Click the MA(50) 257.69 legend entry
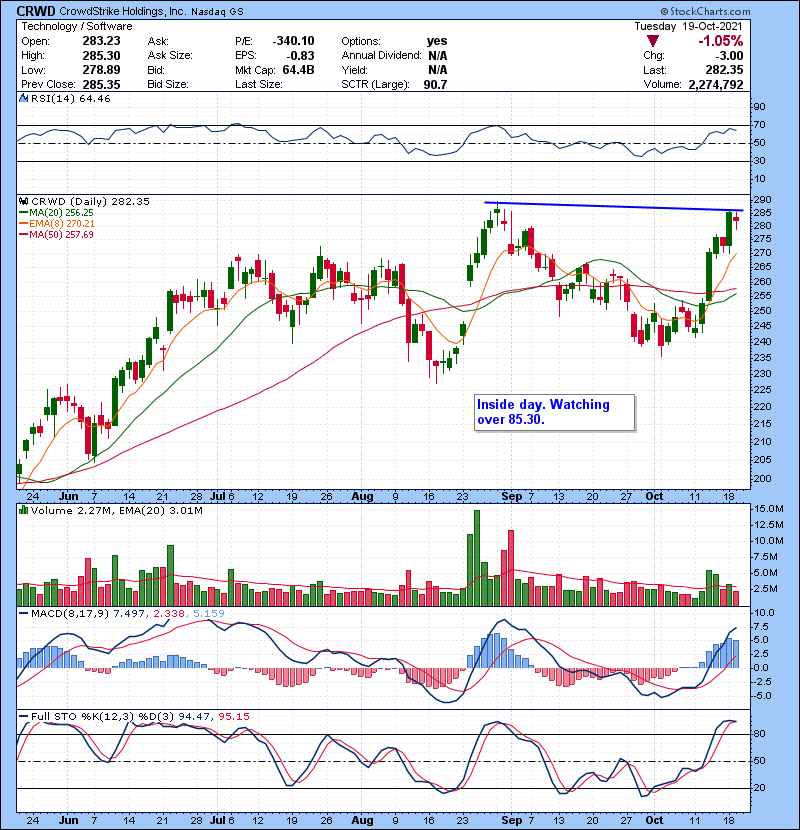The width and height of the screenshot is (800, 830). click(56, 234)
